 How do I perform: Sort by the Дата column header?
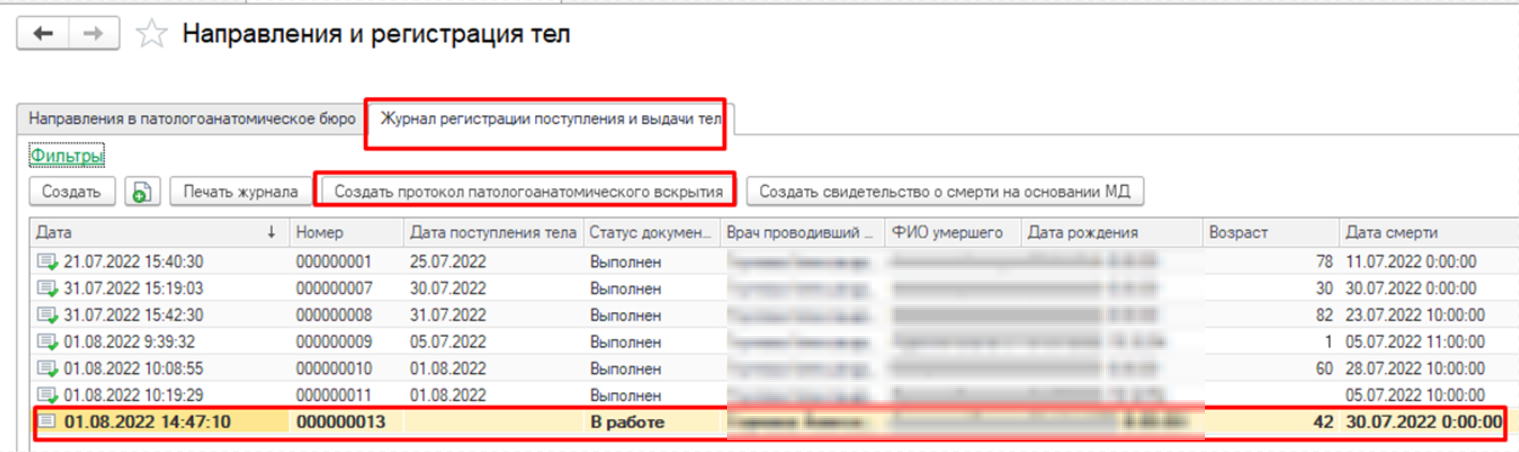click(150, 233)
